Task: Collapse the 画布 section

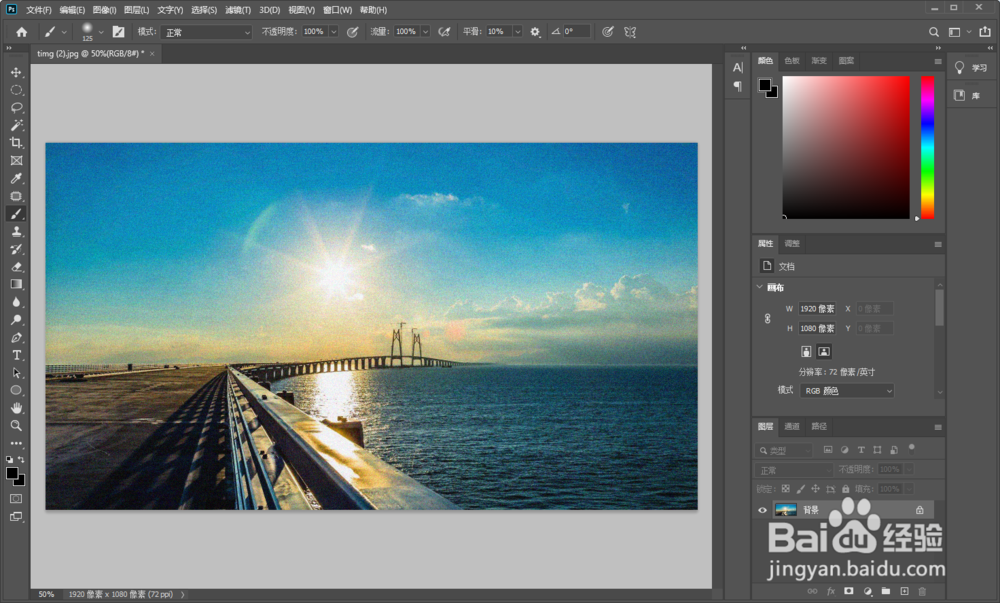Action: point(760,287)
